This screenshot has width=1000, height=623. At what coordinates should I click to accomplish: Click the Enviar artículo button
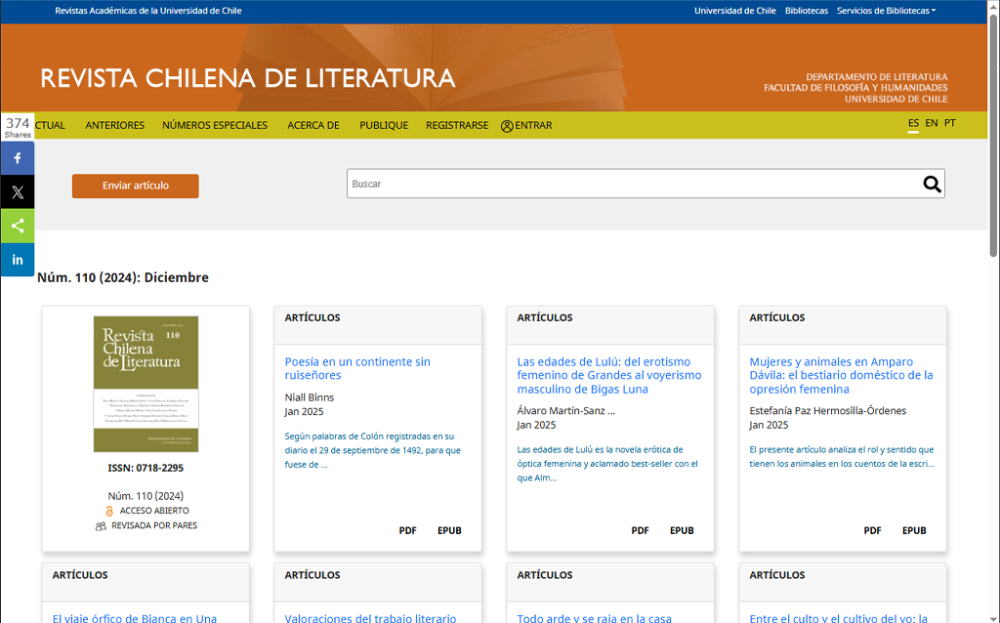click(134, 186)
